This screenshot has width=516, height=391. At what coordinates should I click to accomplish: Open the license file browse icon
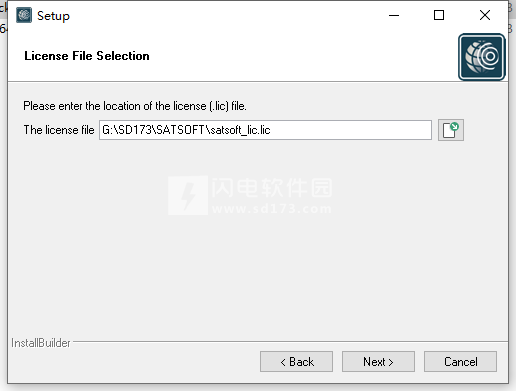point(451,130)
